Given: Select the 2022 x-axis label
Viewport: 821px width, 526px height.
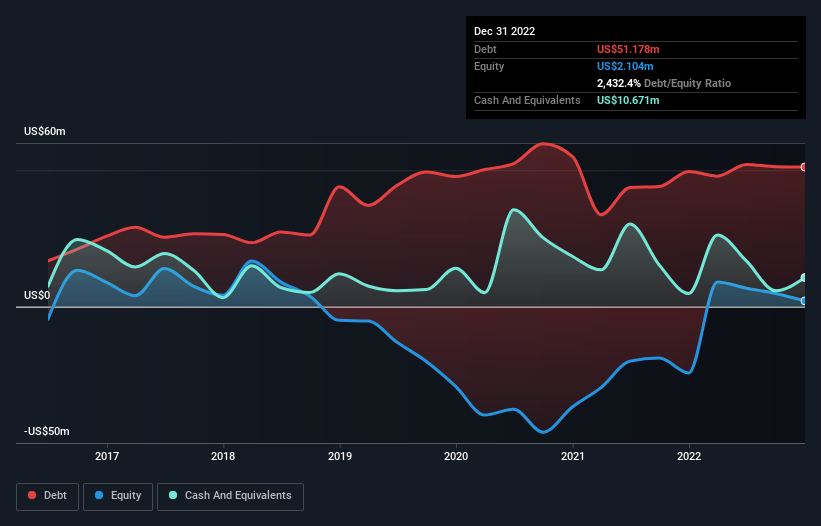Looking at the screenshot, I should point(689,456).
